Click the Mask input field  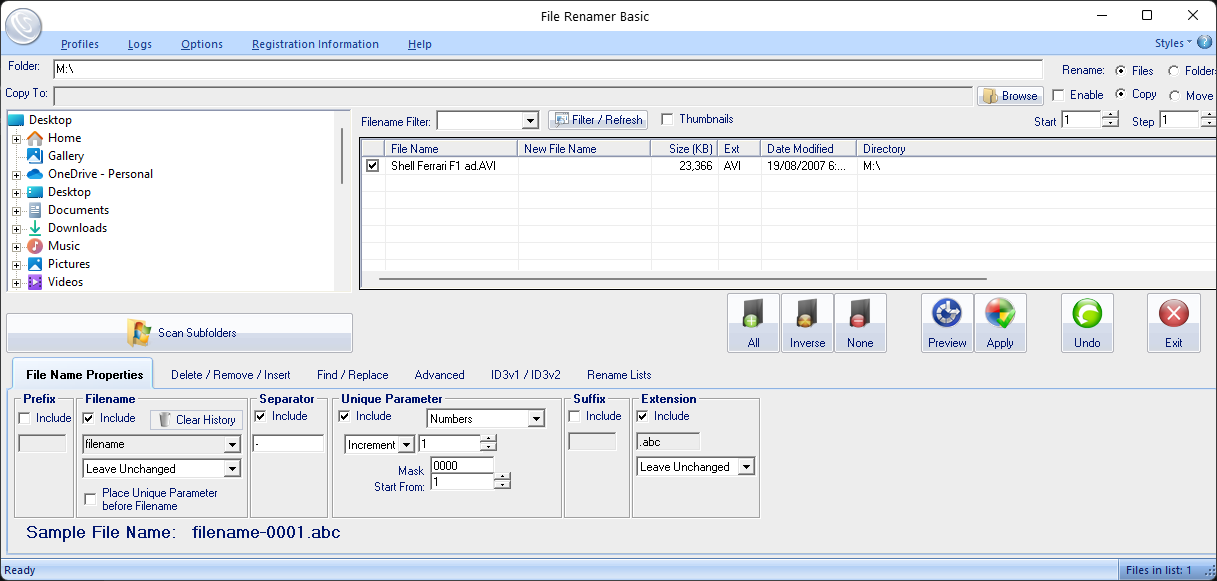(462, 465)
